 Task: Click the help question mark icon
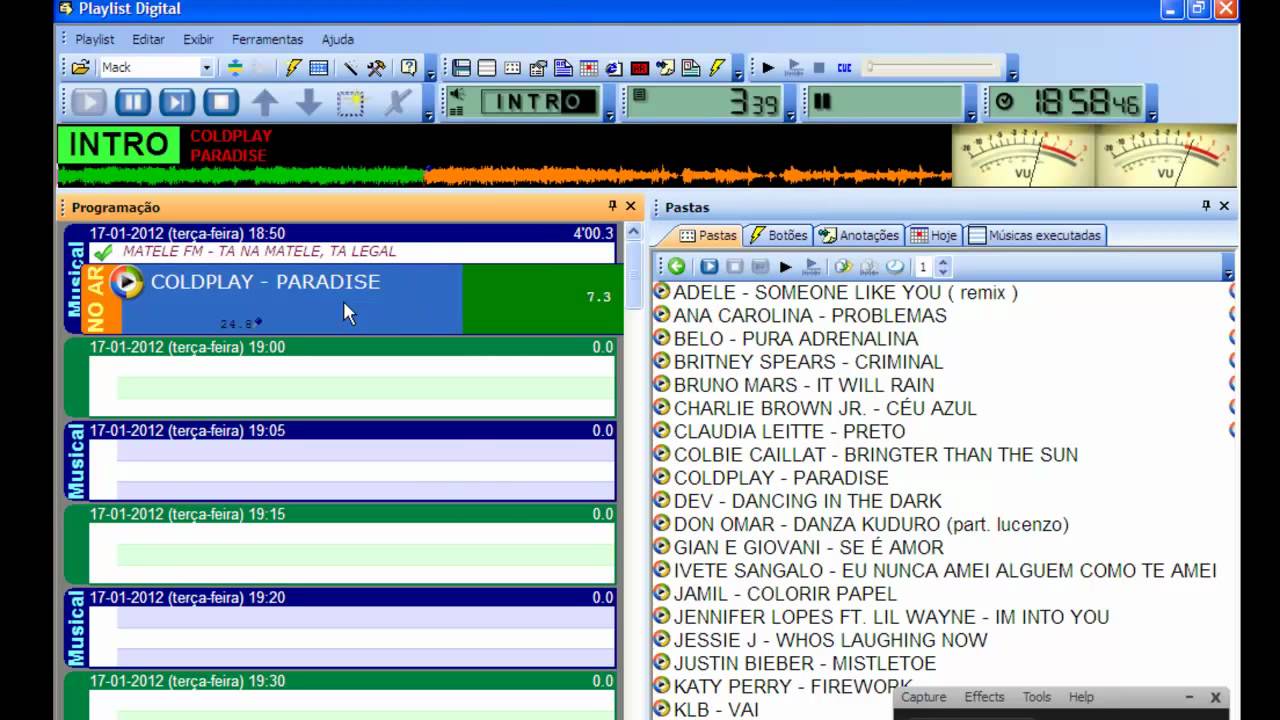[x=409, y=68]
